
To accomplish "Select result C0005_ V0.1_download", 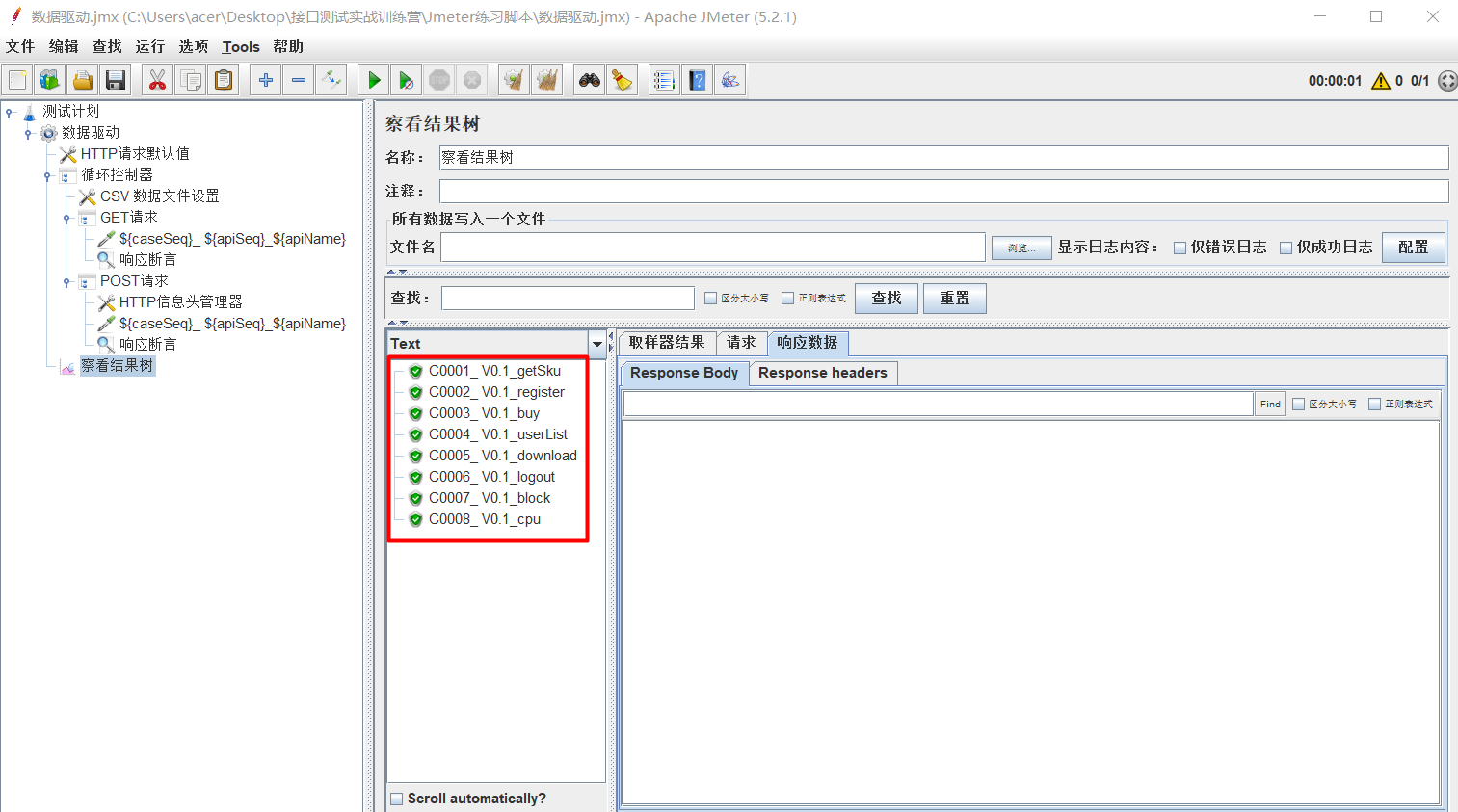I will [x=503, y=456].
